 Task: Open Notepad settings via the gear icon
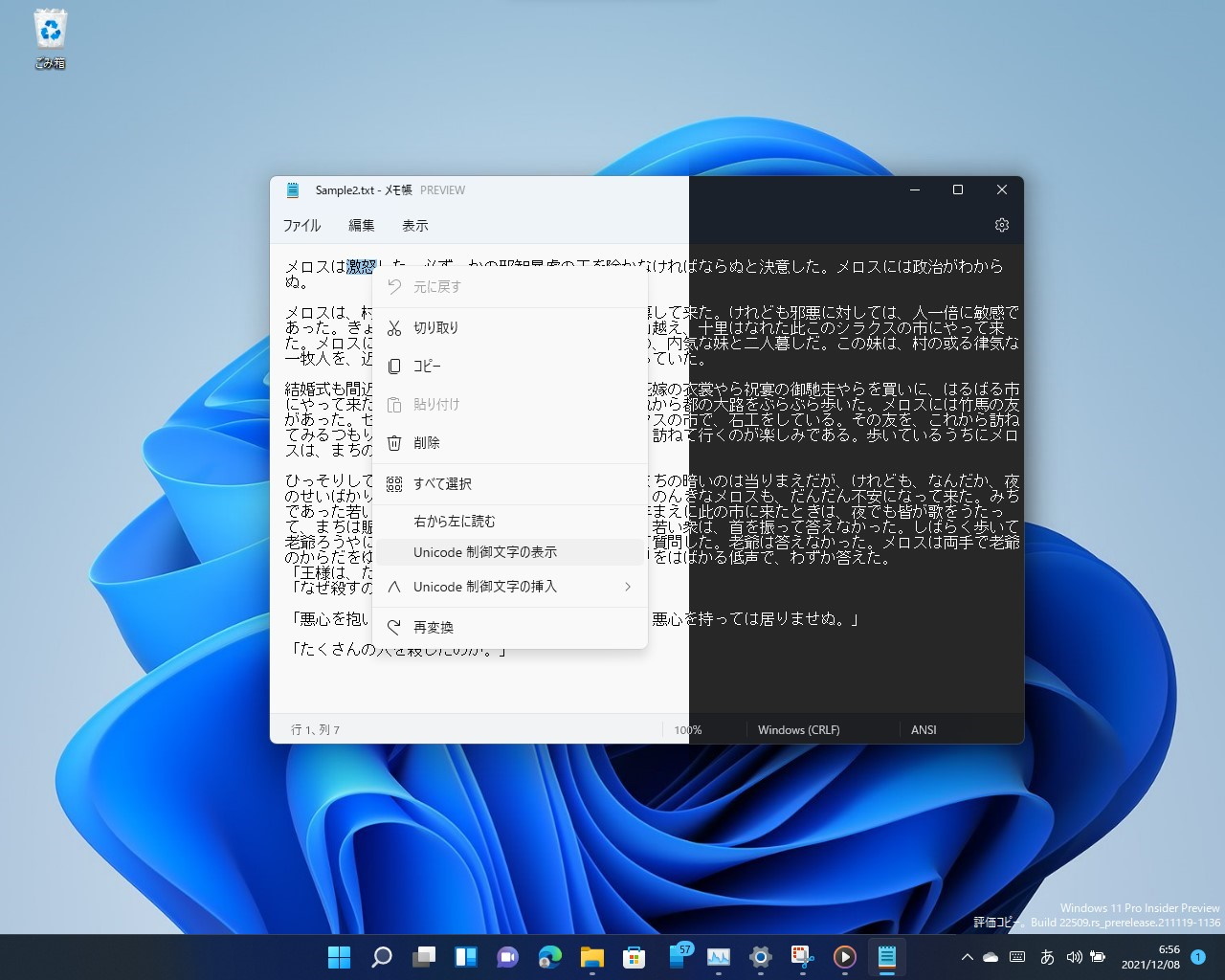(1001, 224)
